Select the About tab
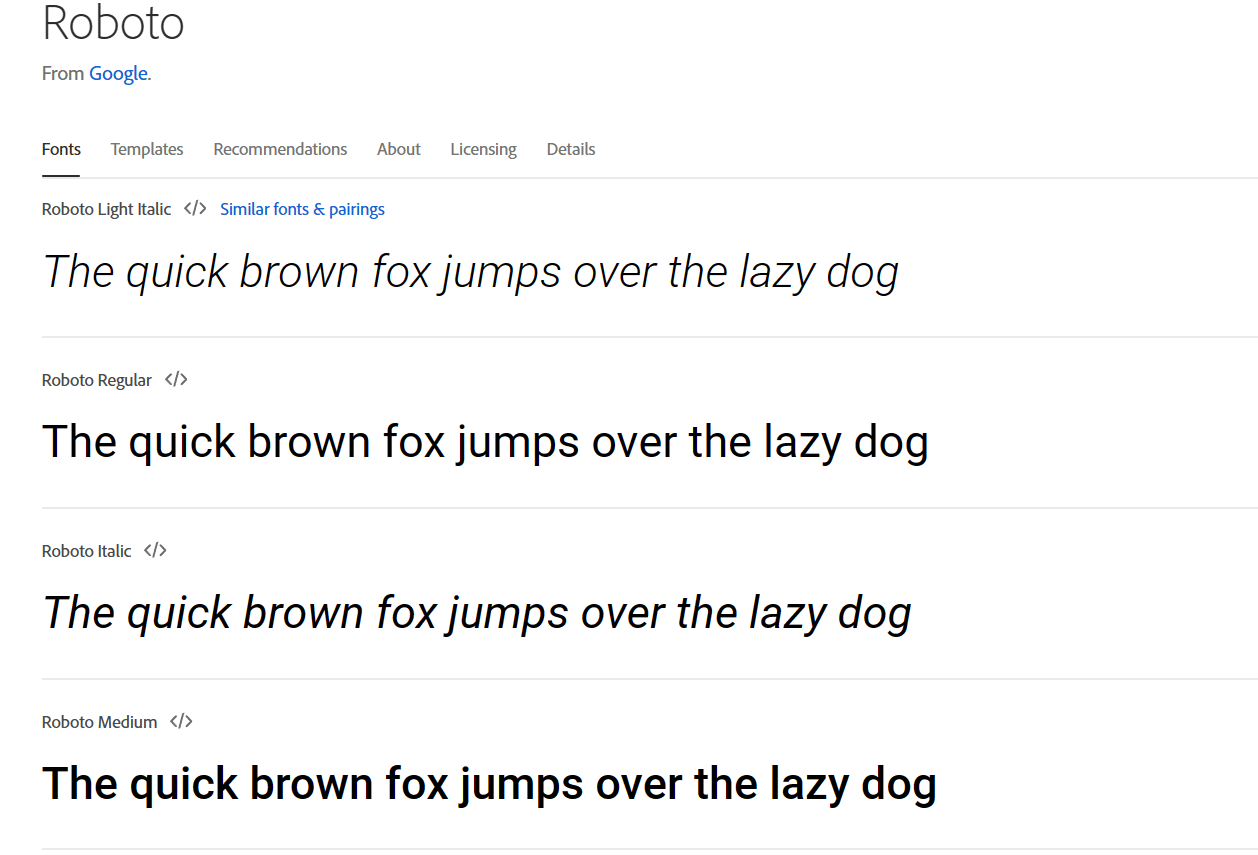This screenshot has width=1258, height=855. click(x=398, y=149)
